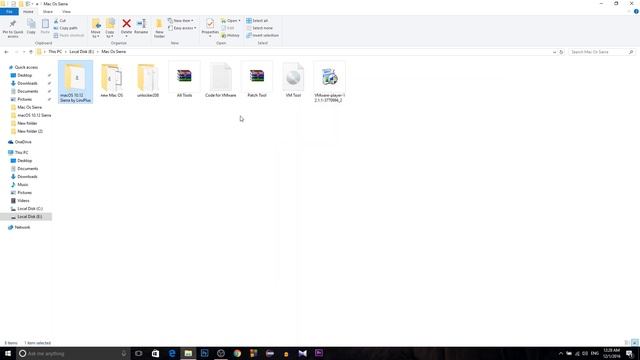Open Local Disk (C:) in sidebar

(30, 209)
